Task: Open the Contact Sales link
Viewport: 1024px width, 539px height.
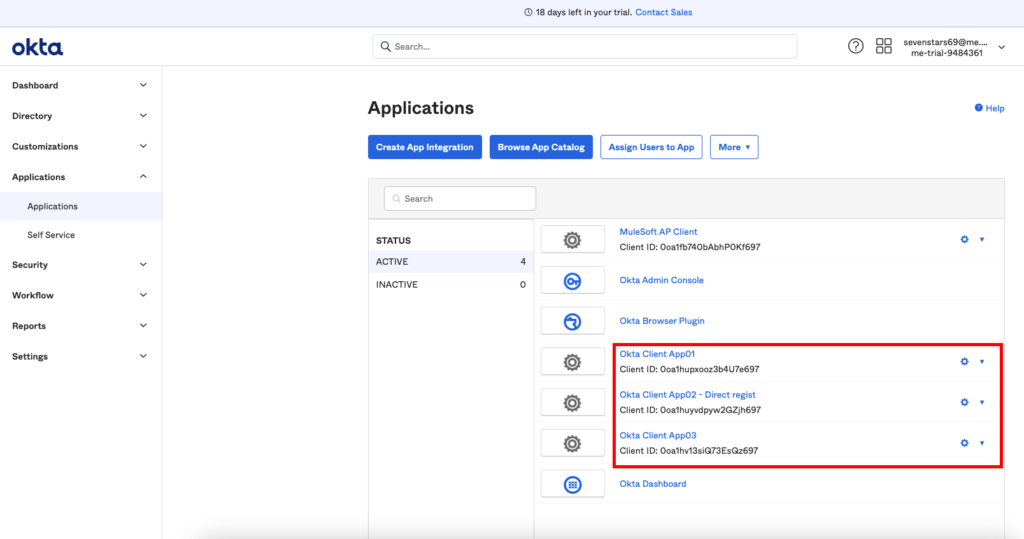Action: (664, 12)
